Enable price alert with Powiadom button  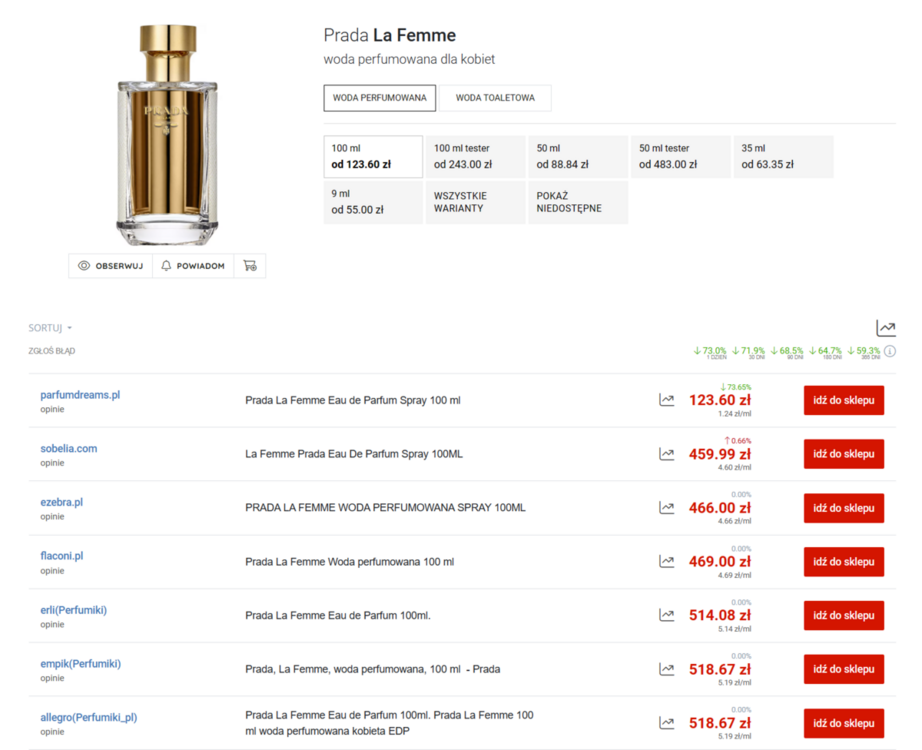(193, 266)
